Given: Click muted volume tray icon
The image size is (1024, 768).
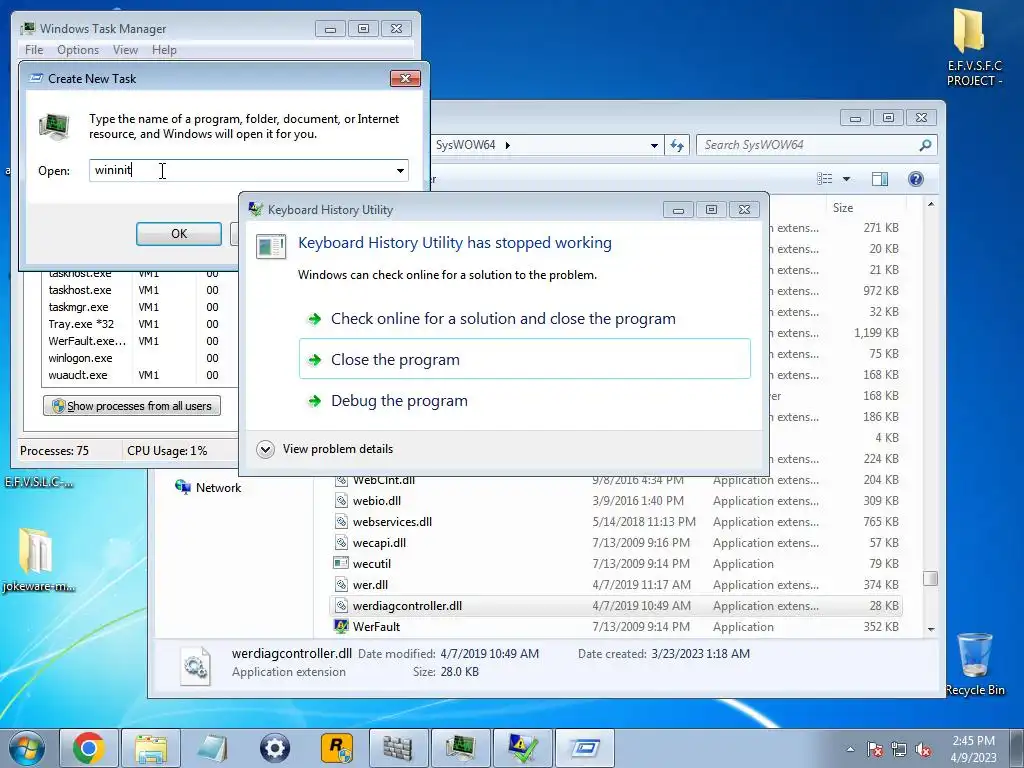Looking at the screenshot, I should 923,749.
